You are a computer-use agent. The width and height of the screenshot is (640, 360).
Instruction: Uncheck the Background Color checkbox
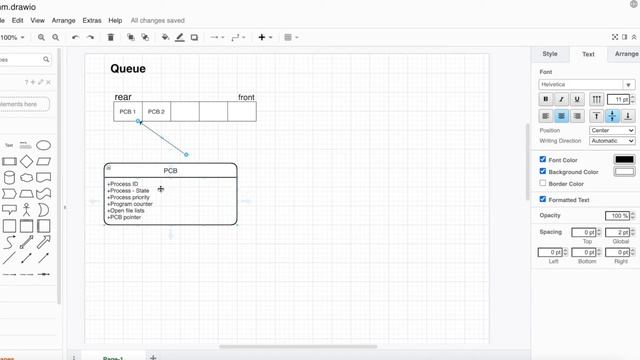(542, 171)
